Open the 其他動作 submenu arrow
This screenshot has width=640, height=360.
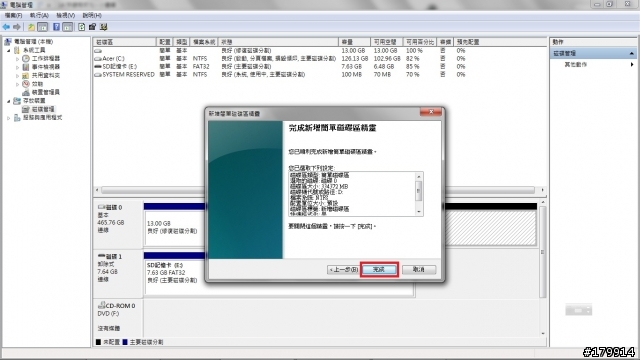click(632, 64)
